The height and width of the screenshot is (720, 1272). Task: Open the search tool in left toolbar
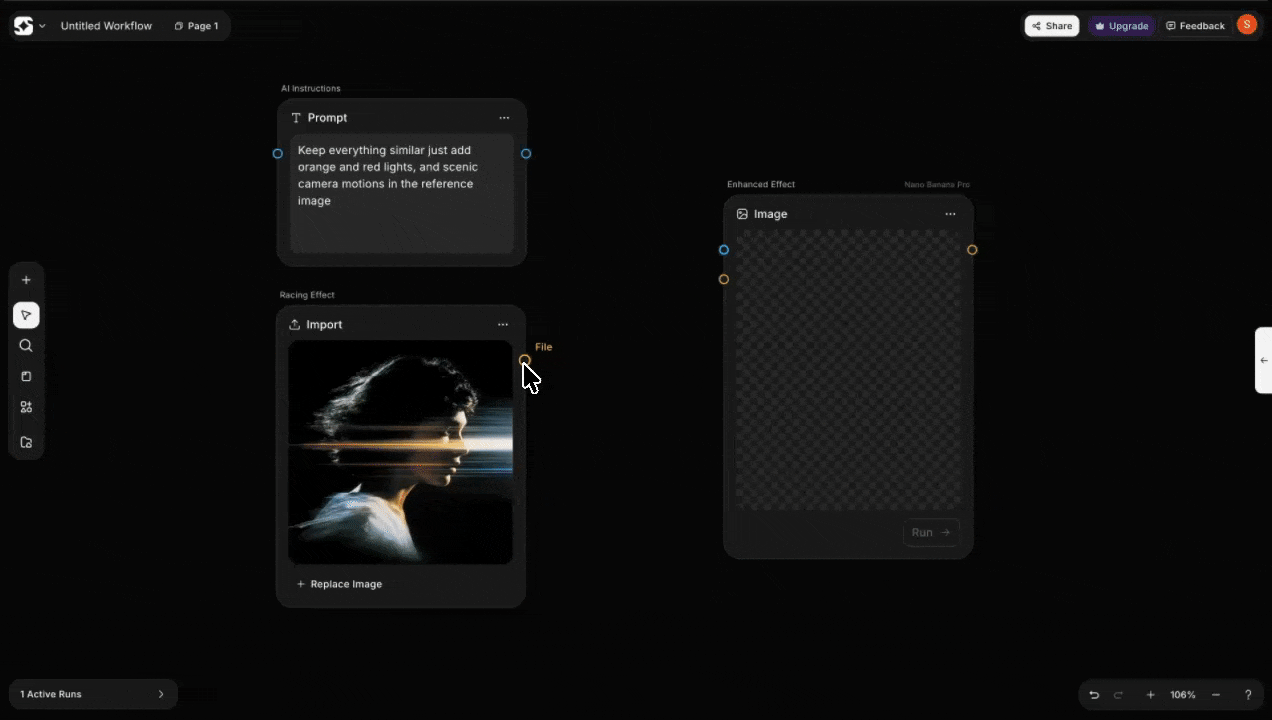[26, 346]
